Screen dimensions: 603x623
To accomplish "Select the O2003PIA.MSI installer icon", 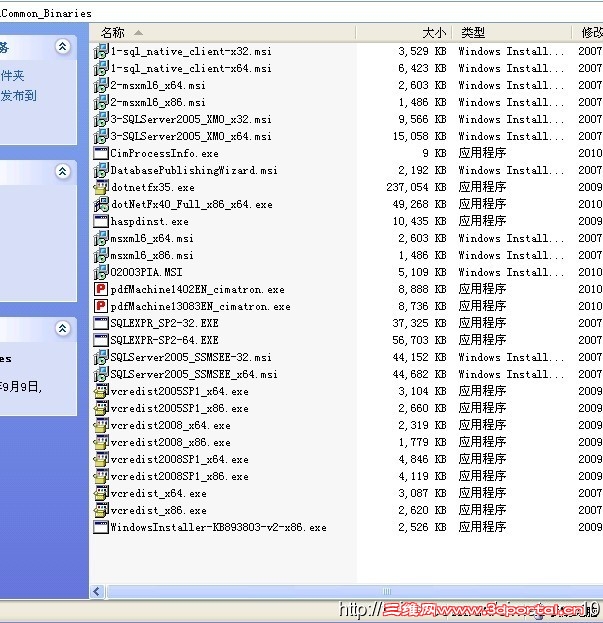I will click(x=101, y=272).
